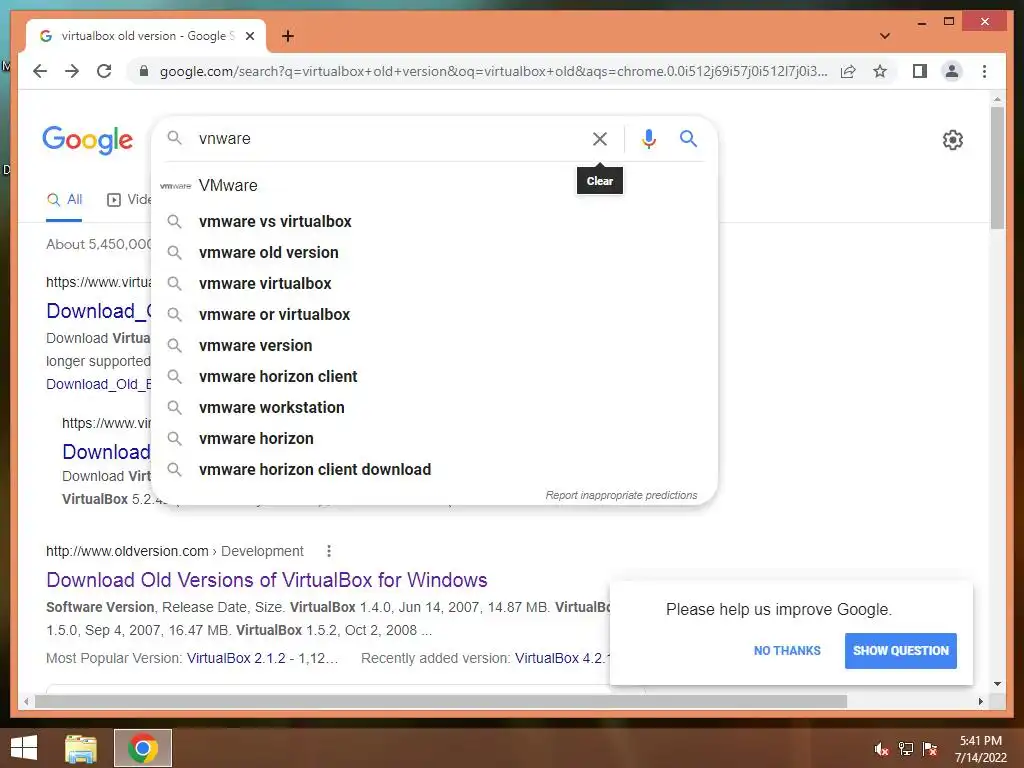
Task: Click the Chrome taskbar icon
Action: coord(143,748)
